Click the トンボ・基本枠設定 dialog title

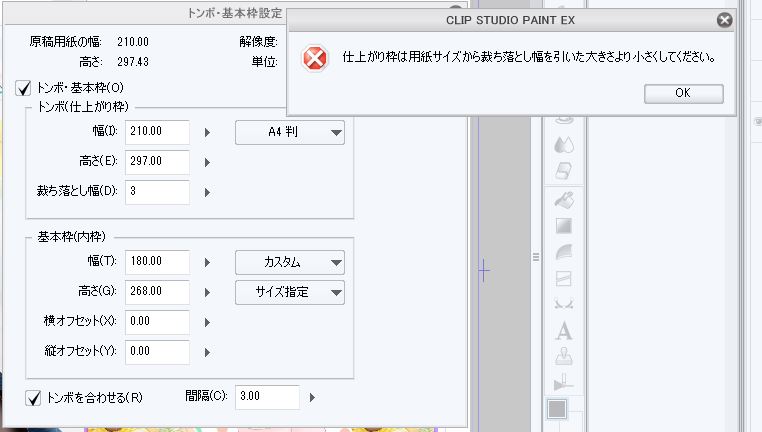(x=235, y=13)
